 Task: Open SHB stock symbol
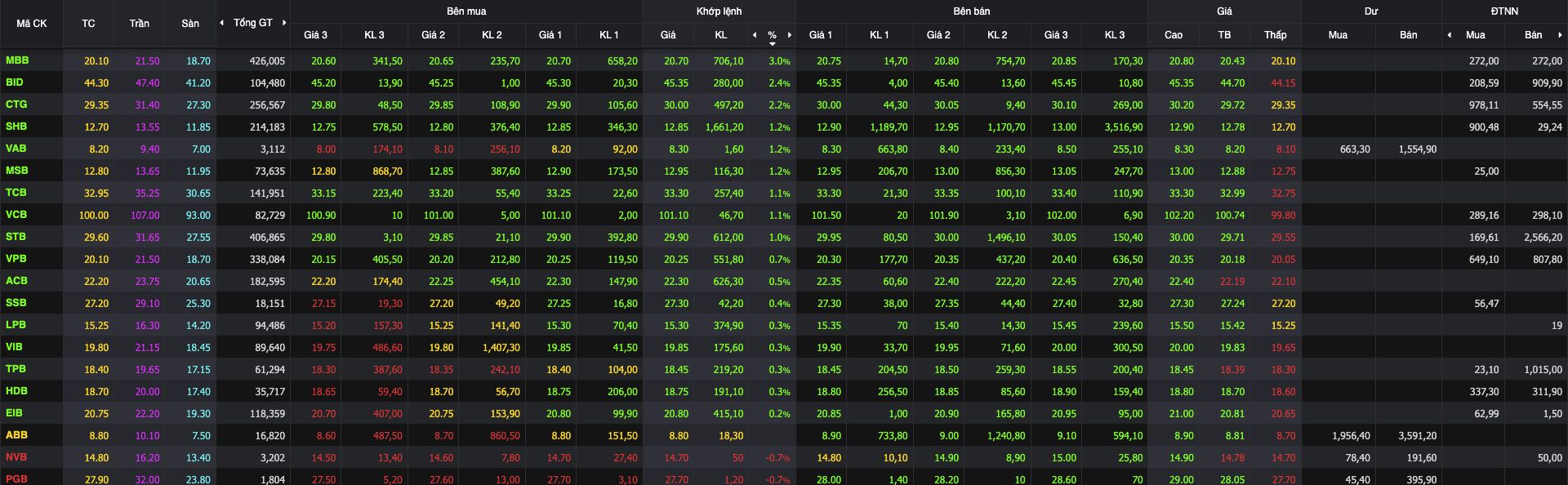coord(16,127)
